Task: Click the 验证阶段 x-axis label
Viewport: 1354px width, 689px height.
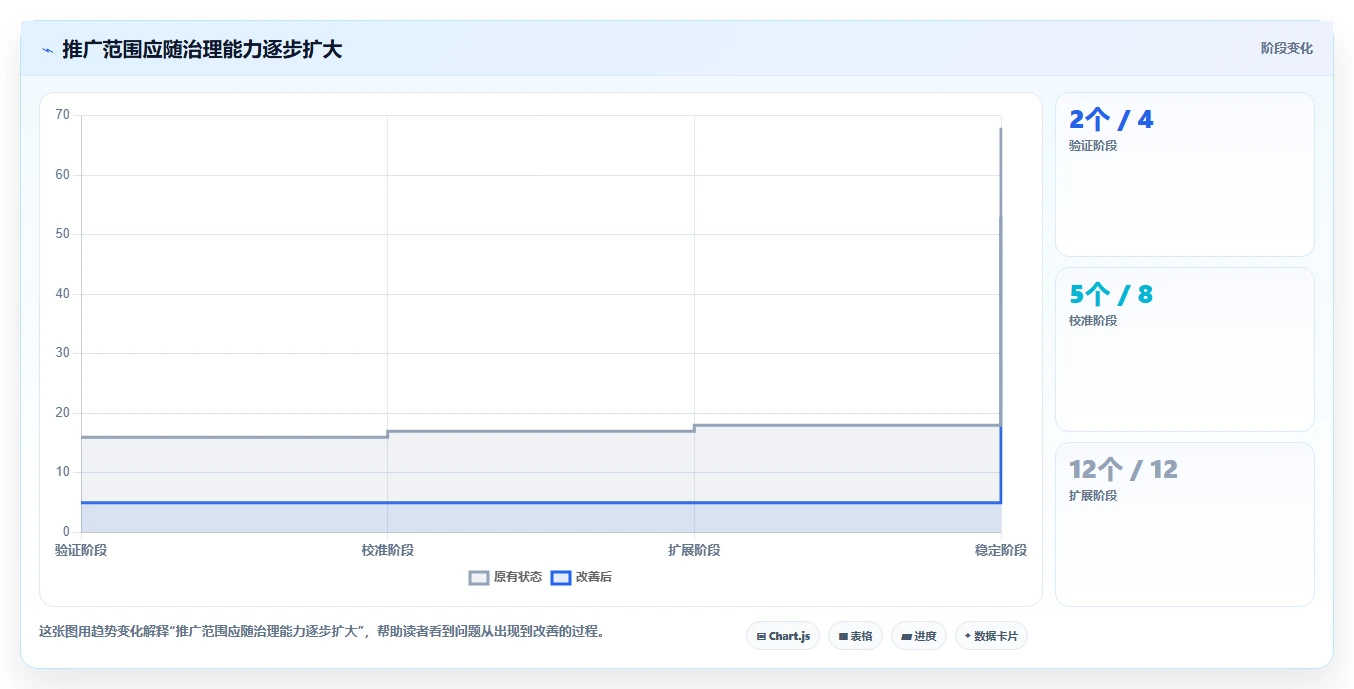Action: [81, 550]
